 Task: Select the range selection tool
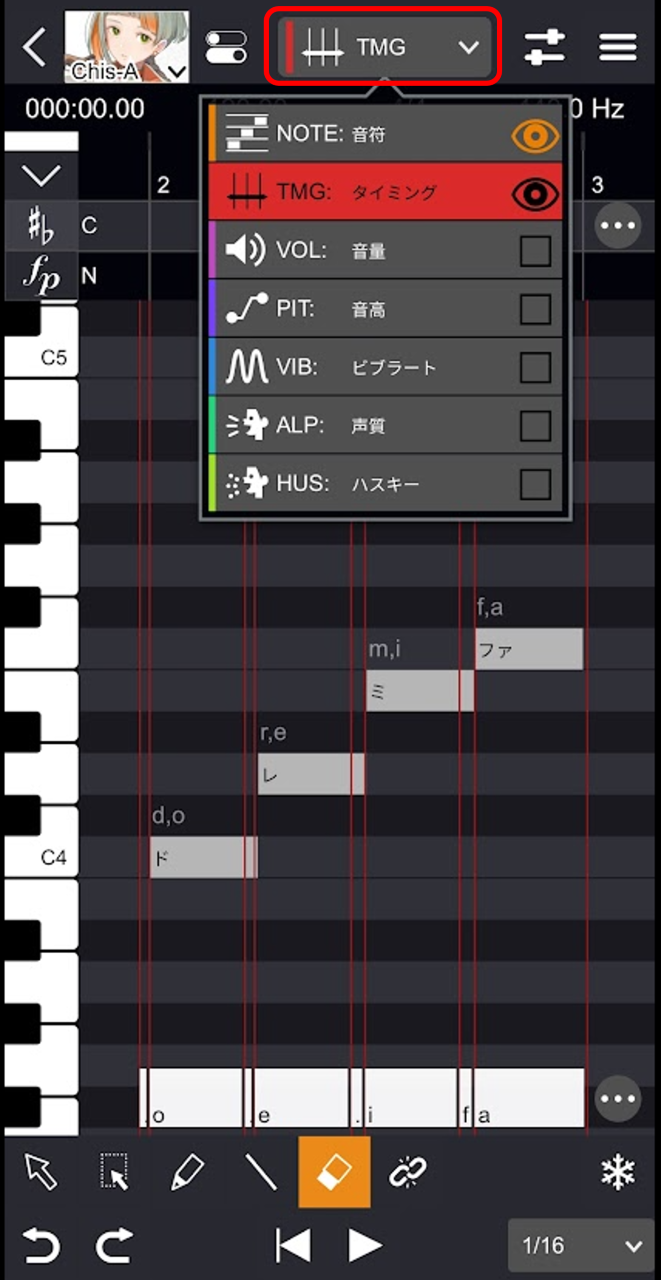115,1172
